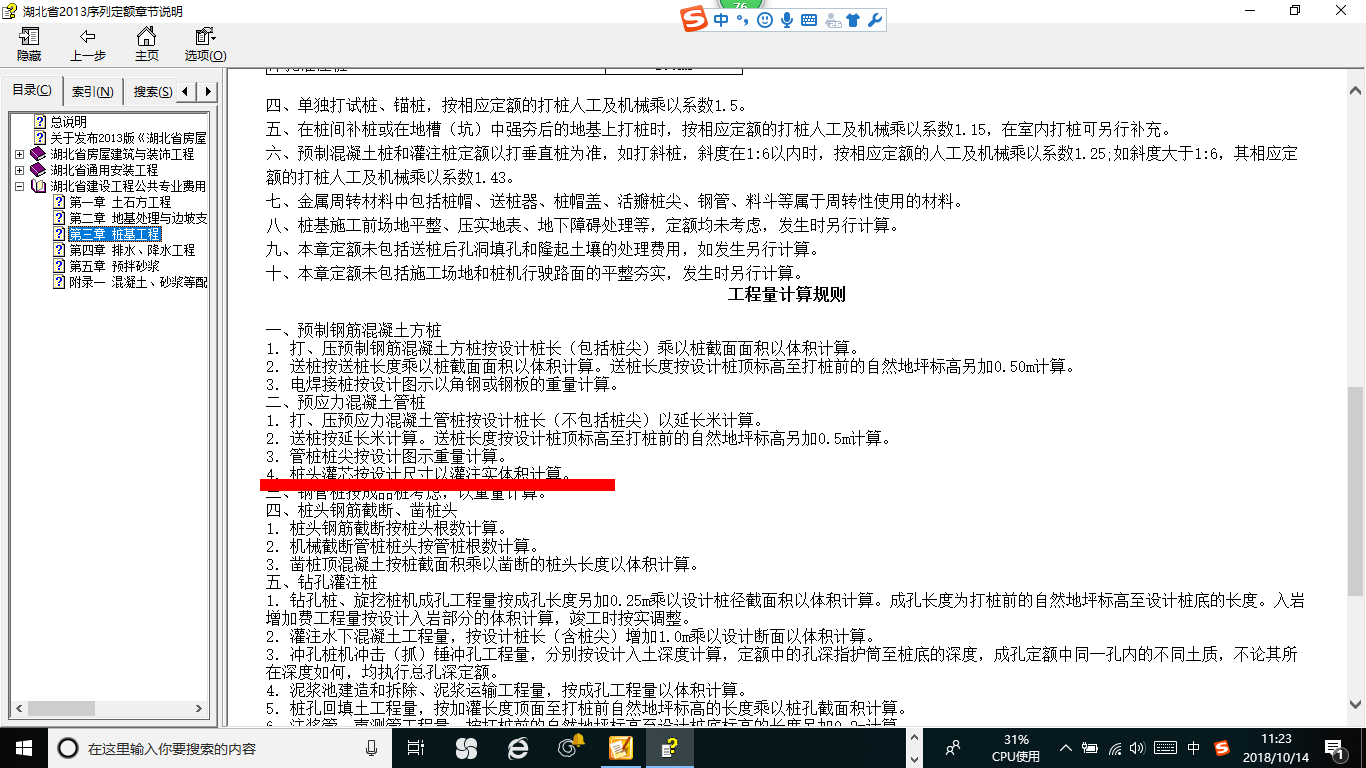Expand the 湖北省通用安装工程 book node
1366x768 pixels.
tap(20, 170)
